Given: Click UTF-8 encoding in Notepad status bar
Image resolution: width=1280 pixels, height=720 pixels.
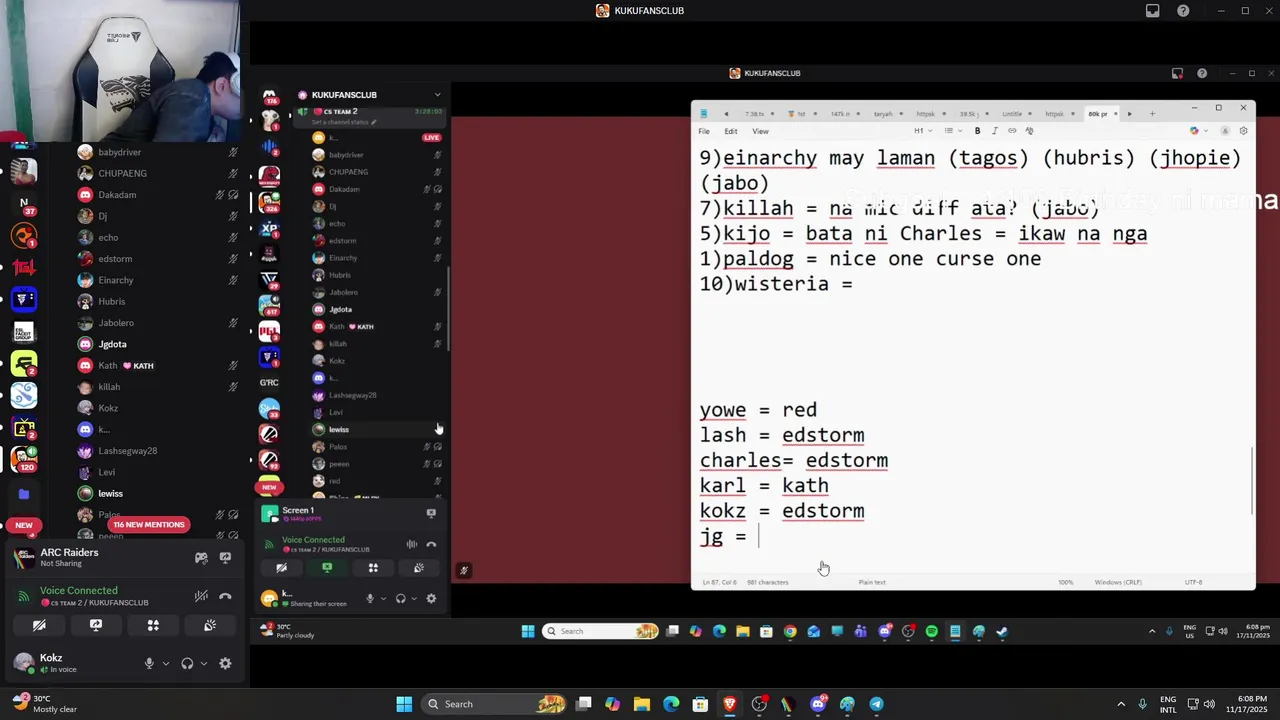Looking at the screenshot, I should (1193, 582).
